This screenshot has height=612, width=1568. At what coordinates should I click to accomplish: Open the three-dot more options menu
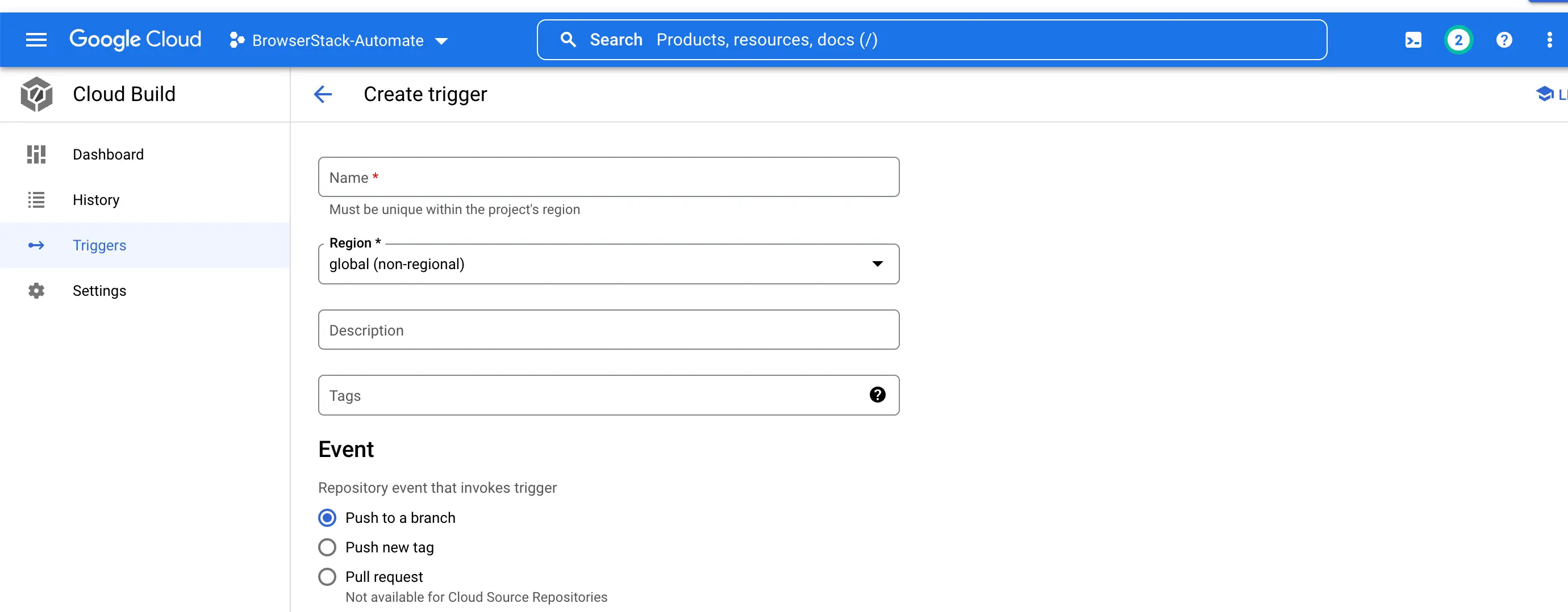pos(1549,40)
